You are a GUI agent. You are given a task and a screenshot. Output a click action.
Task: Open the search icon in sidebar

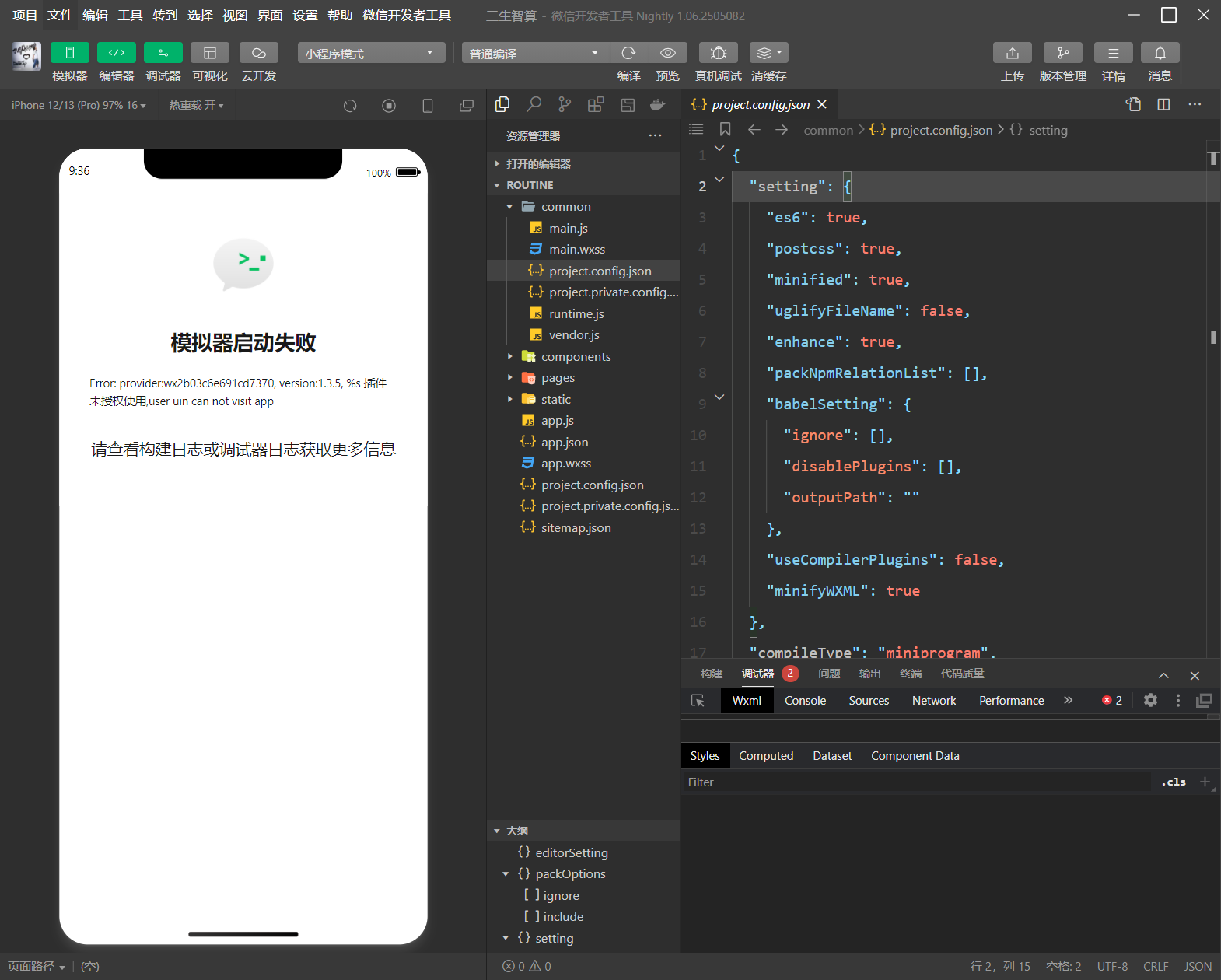click(x=534, y=104)
